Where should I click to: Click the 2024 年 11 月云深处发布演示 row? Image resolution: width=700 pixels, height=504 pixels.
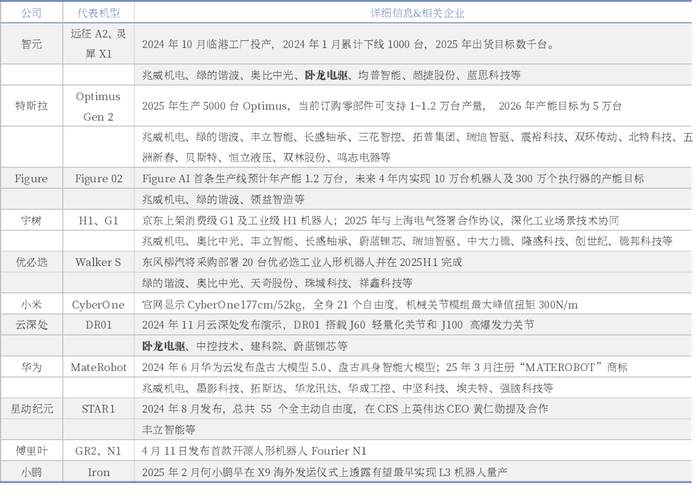pyautogui.click(x=412, y=325)
